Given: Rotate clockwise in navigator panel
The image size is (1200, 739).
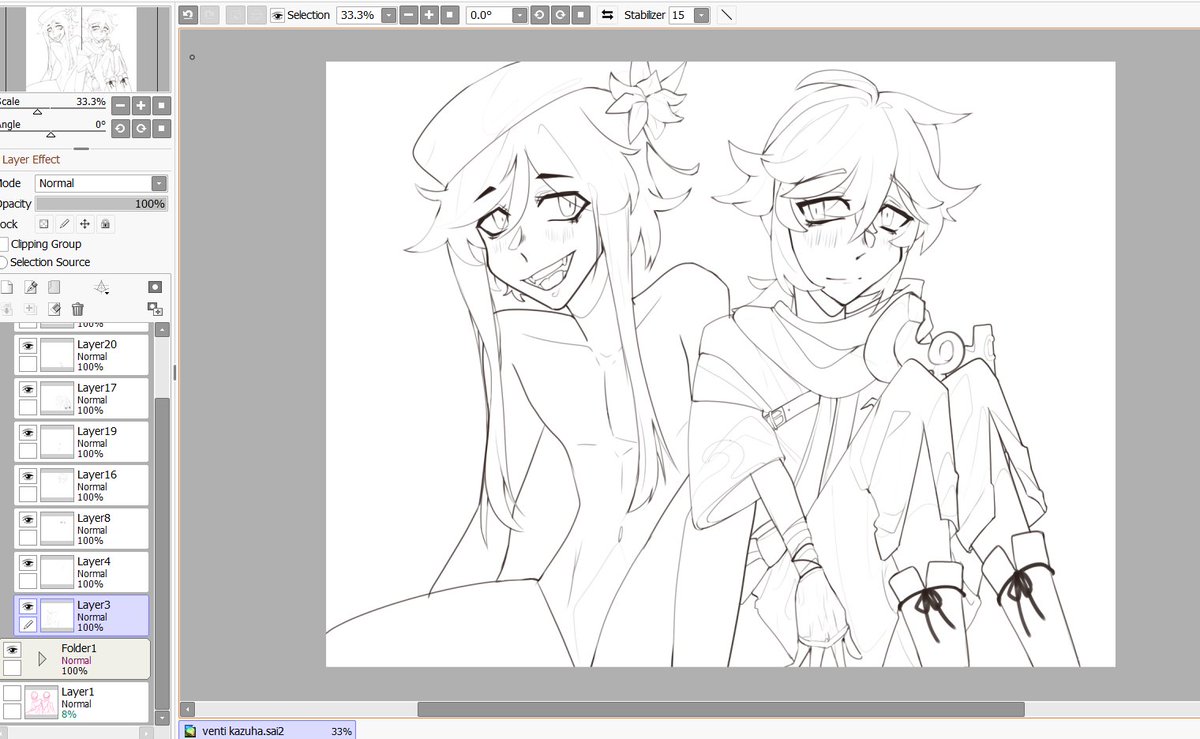Looking at the screenshot, I should coord(141,128).
